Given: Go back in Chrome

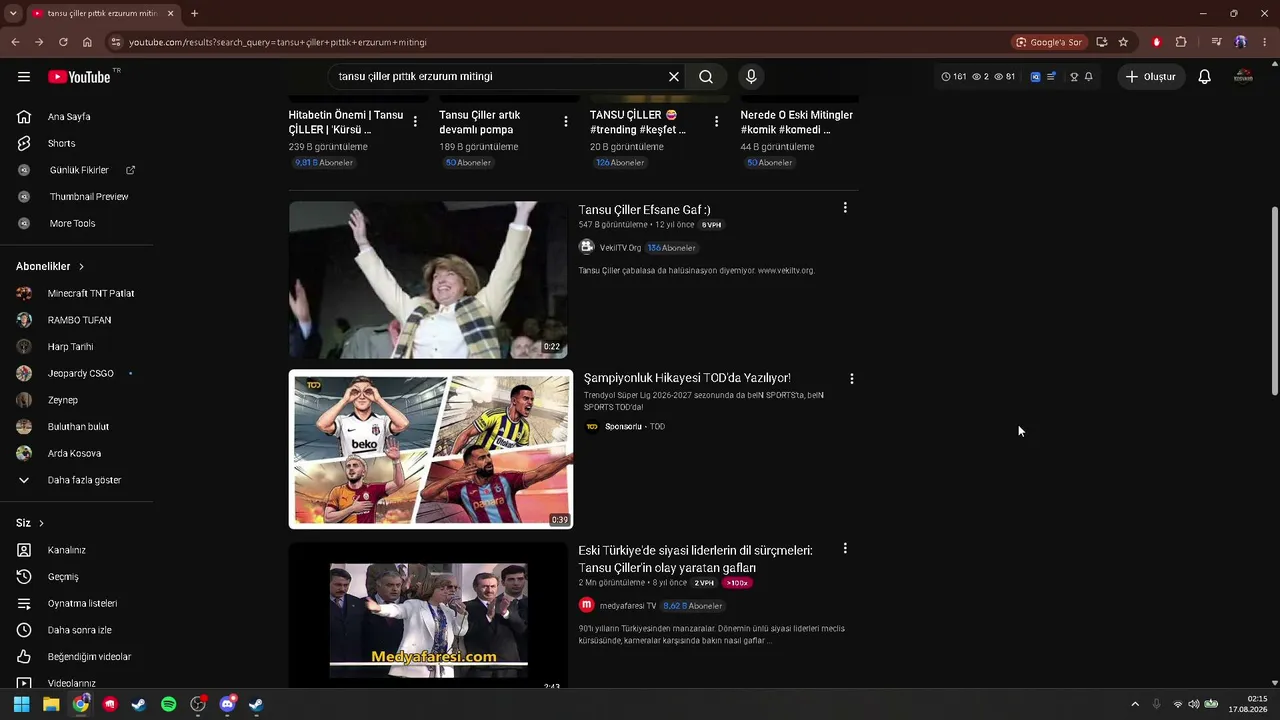Looking at the screenshot, I should point(15,42).
